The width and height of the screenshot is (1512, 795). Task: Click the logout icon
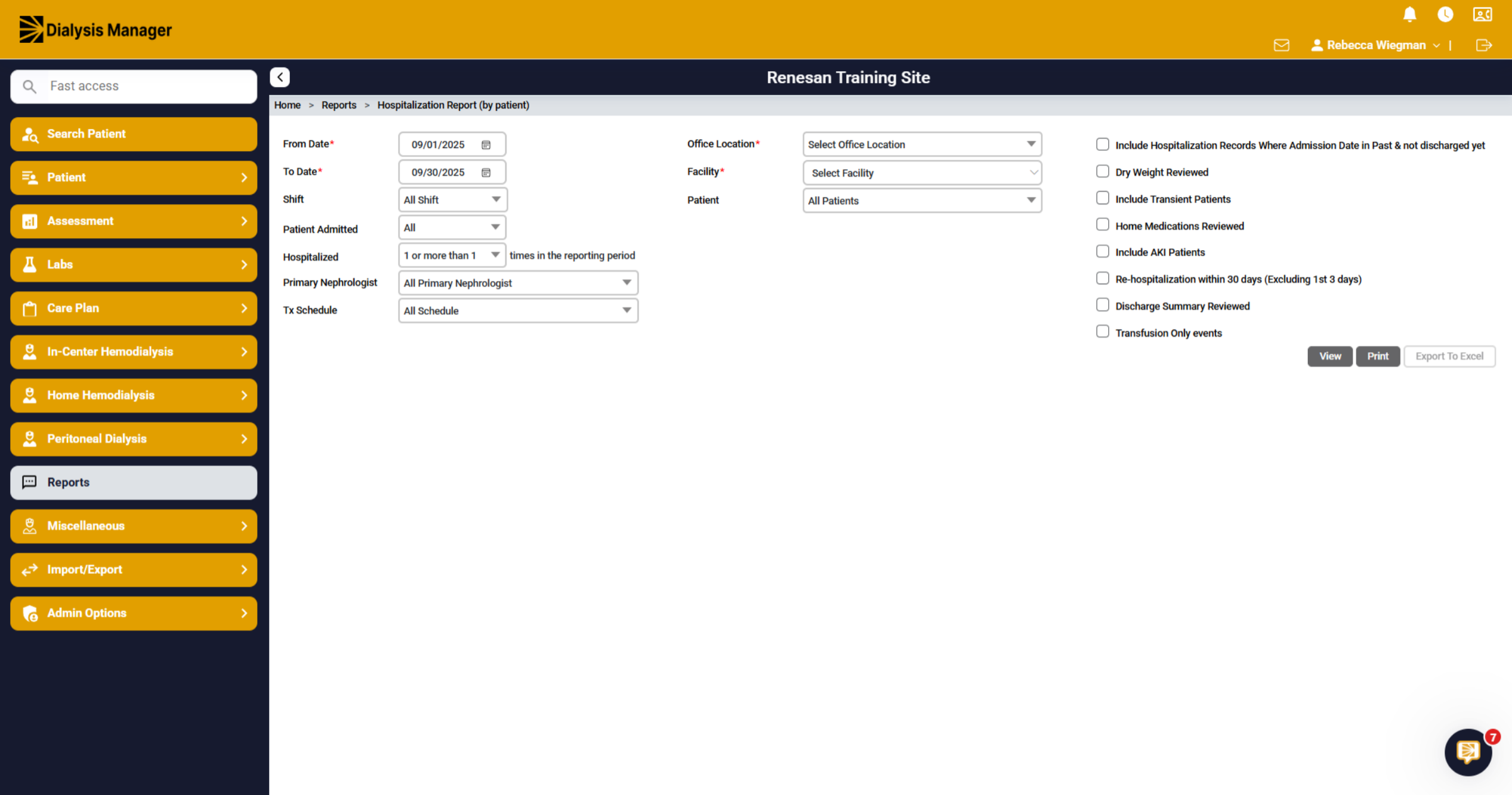(1484, 45)
